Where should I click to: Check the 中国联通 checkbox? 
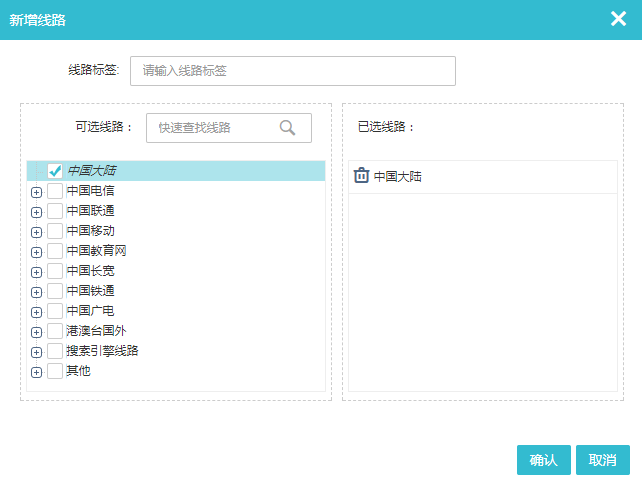(x=55, y=211)
